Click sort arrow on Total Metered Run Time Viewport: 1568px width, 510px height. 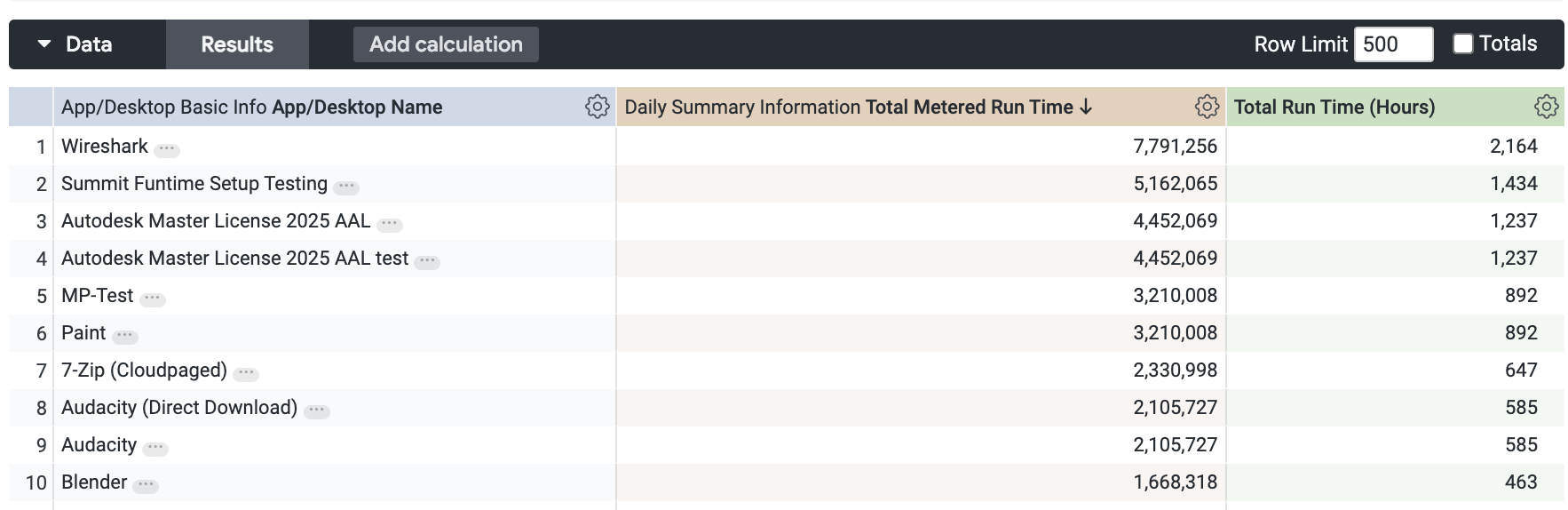click(x=1086, y=108)
